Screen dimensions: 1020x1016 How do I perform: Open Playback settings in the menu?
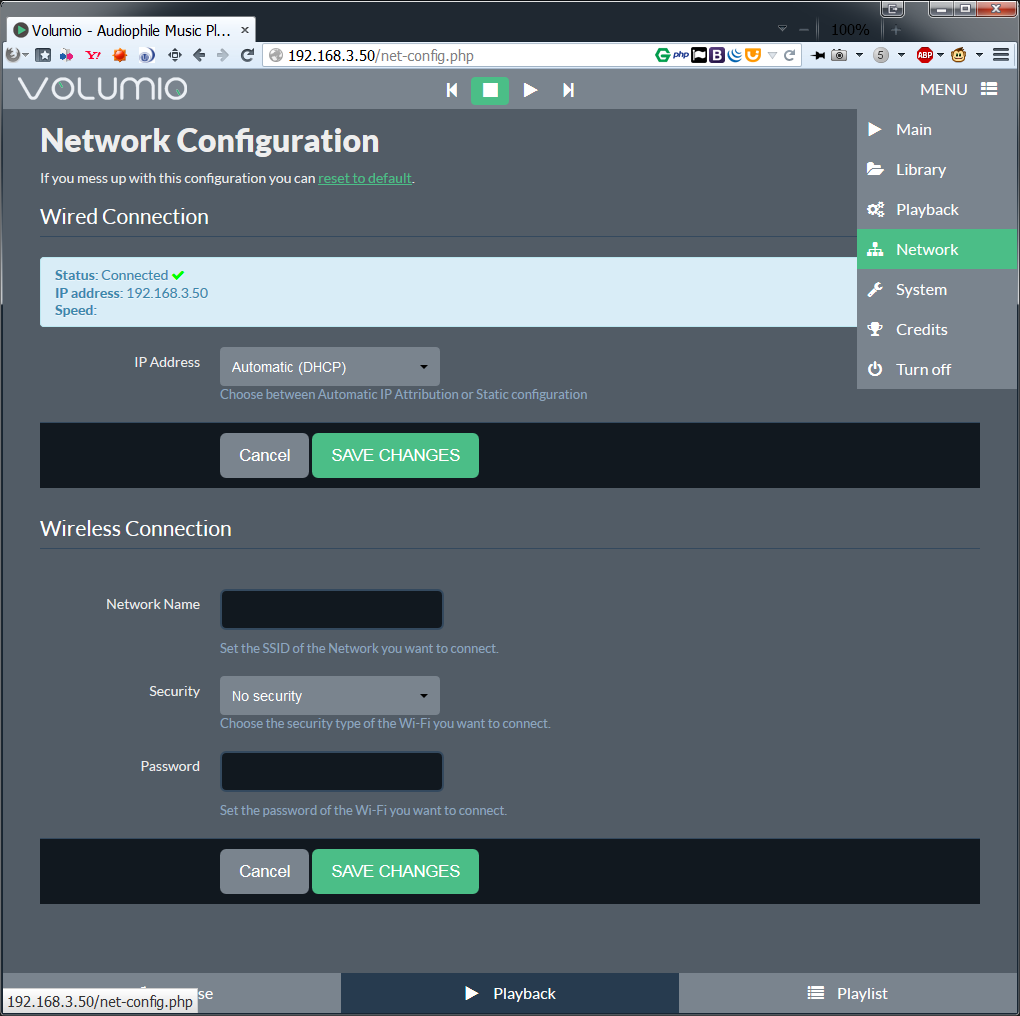pos(937,209)
